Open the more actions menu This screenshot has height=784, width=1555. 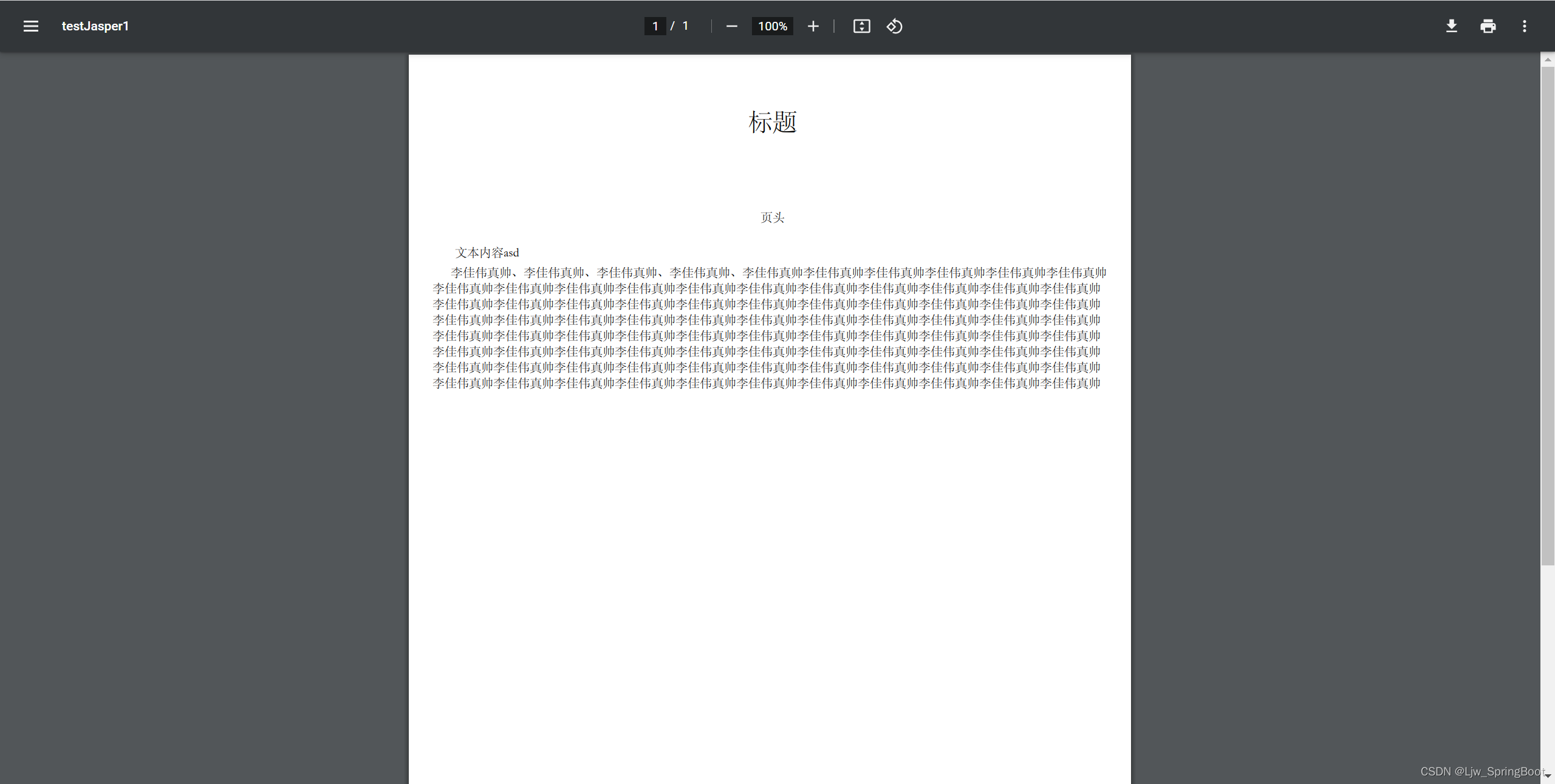(x=1524, y=26)
